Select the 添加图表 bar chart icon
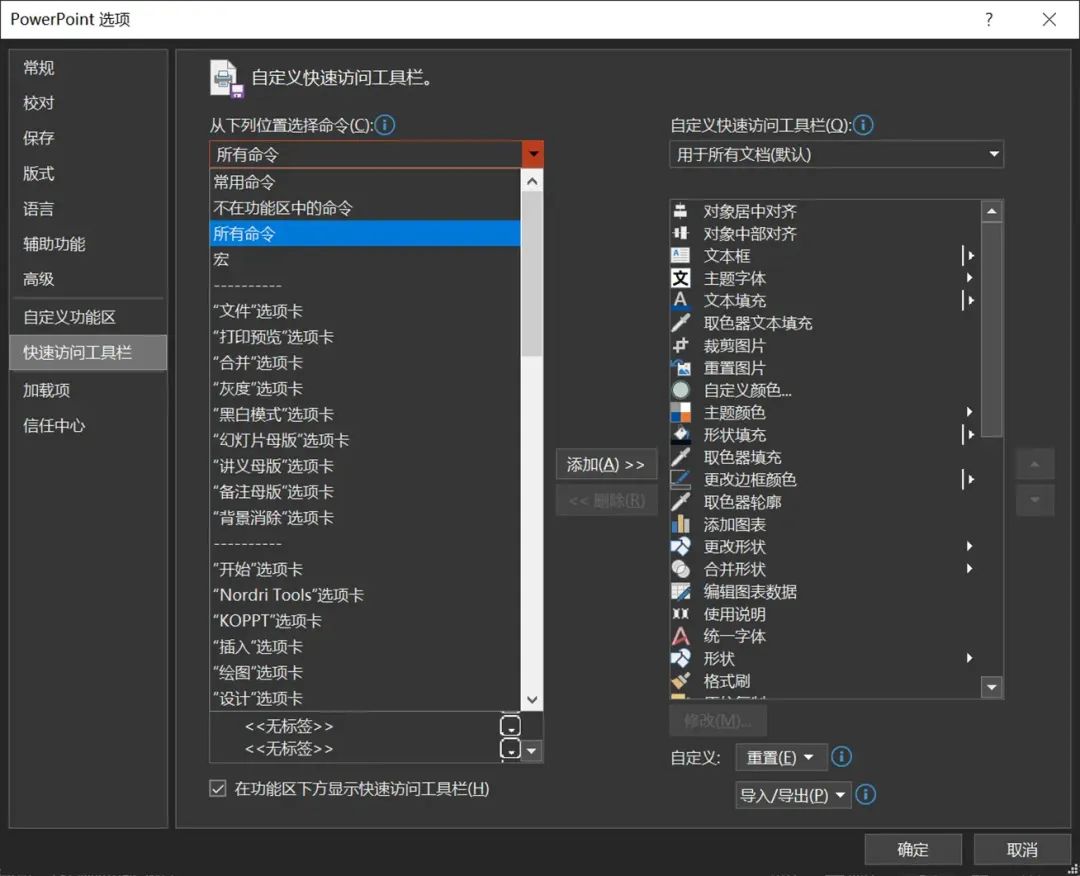 click(x=681, y=524)
